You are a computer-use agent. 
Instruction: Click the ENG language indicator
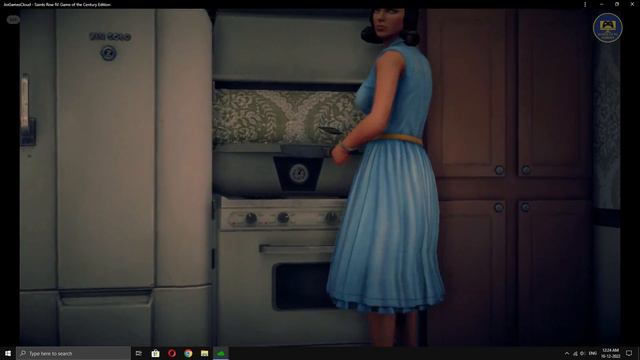click(x=593, y=353)
